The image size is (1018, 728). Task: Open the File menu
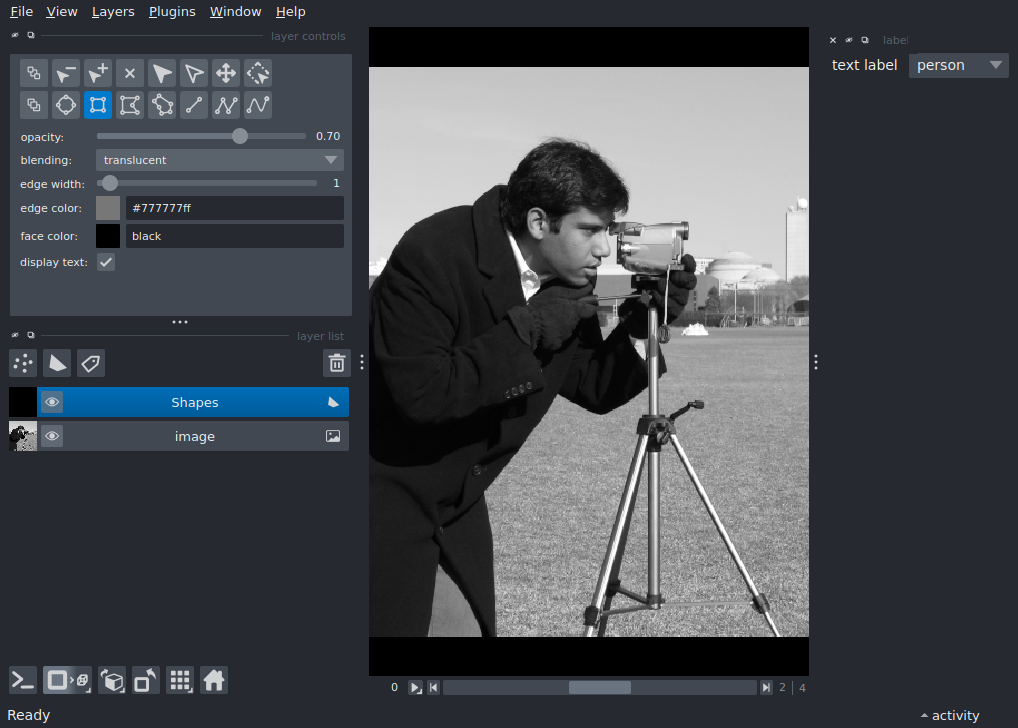click(x=20, y=11)
